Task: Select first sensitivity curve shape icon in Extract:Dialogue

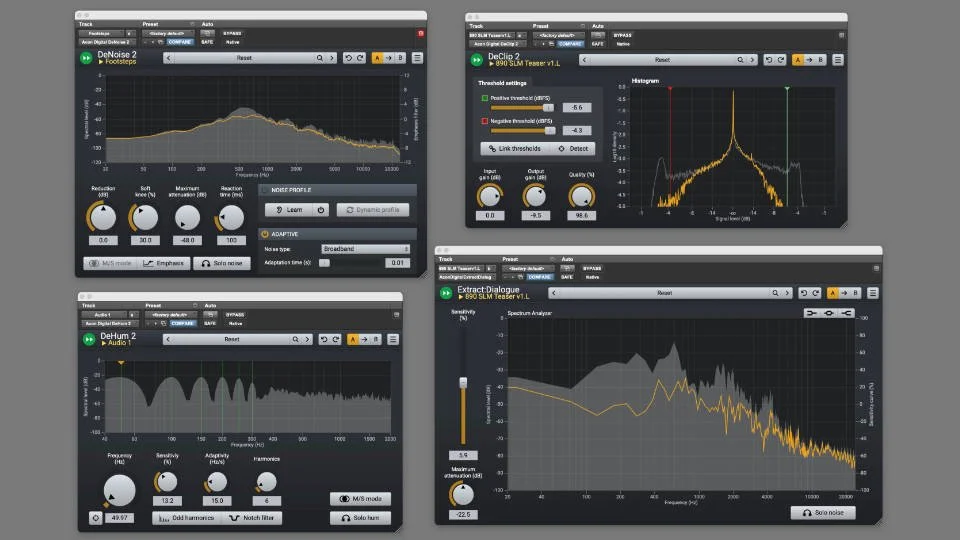Action: (x=812, y=313)
